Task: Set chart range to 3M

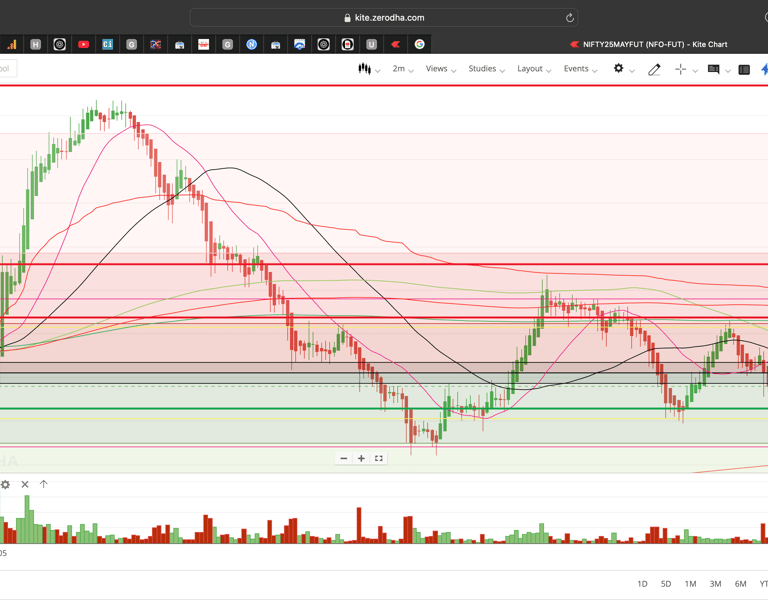Action: [x=715, y=584]
